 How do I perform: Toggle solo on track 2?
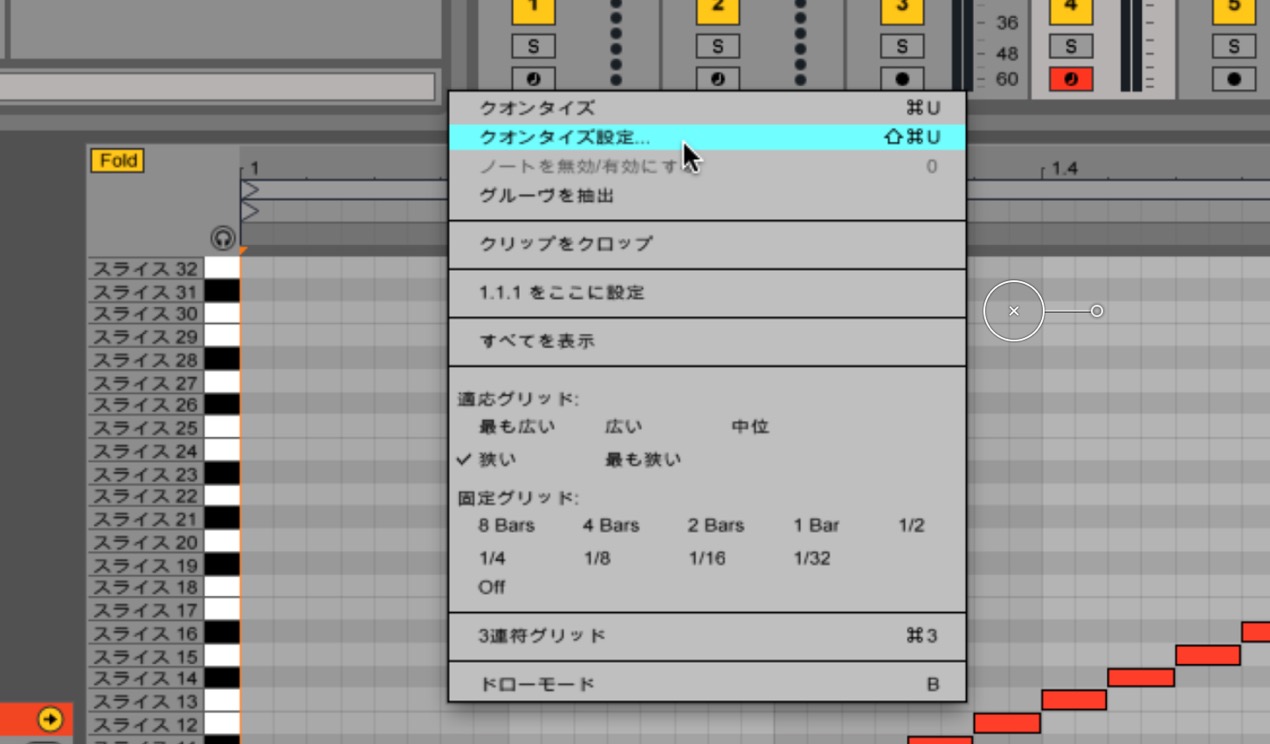[717, 46]
